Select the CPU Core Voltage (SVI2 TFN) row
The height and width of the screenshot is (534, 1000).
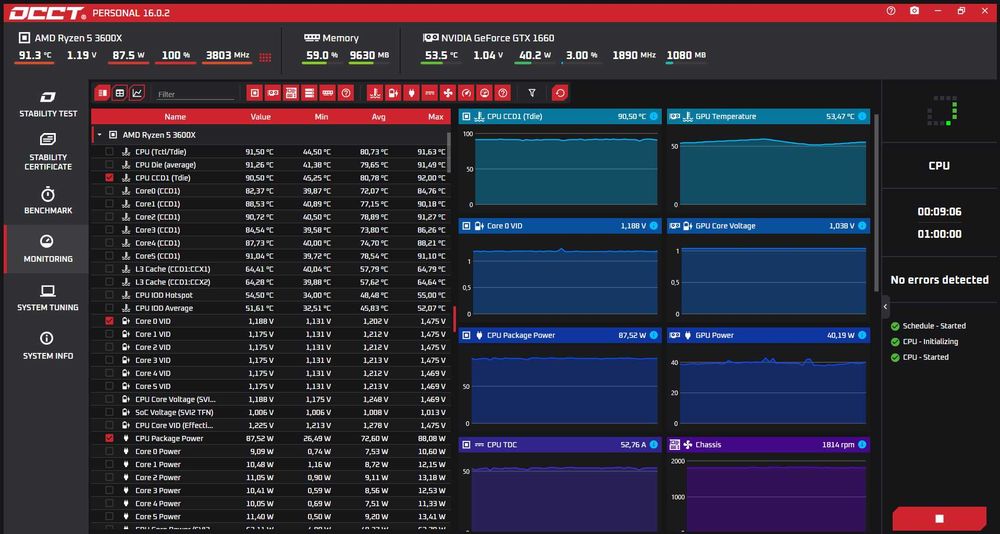point(270,399)
